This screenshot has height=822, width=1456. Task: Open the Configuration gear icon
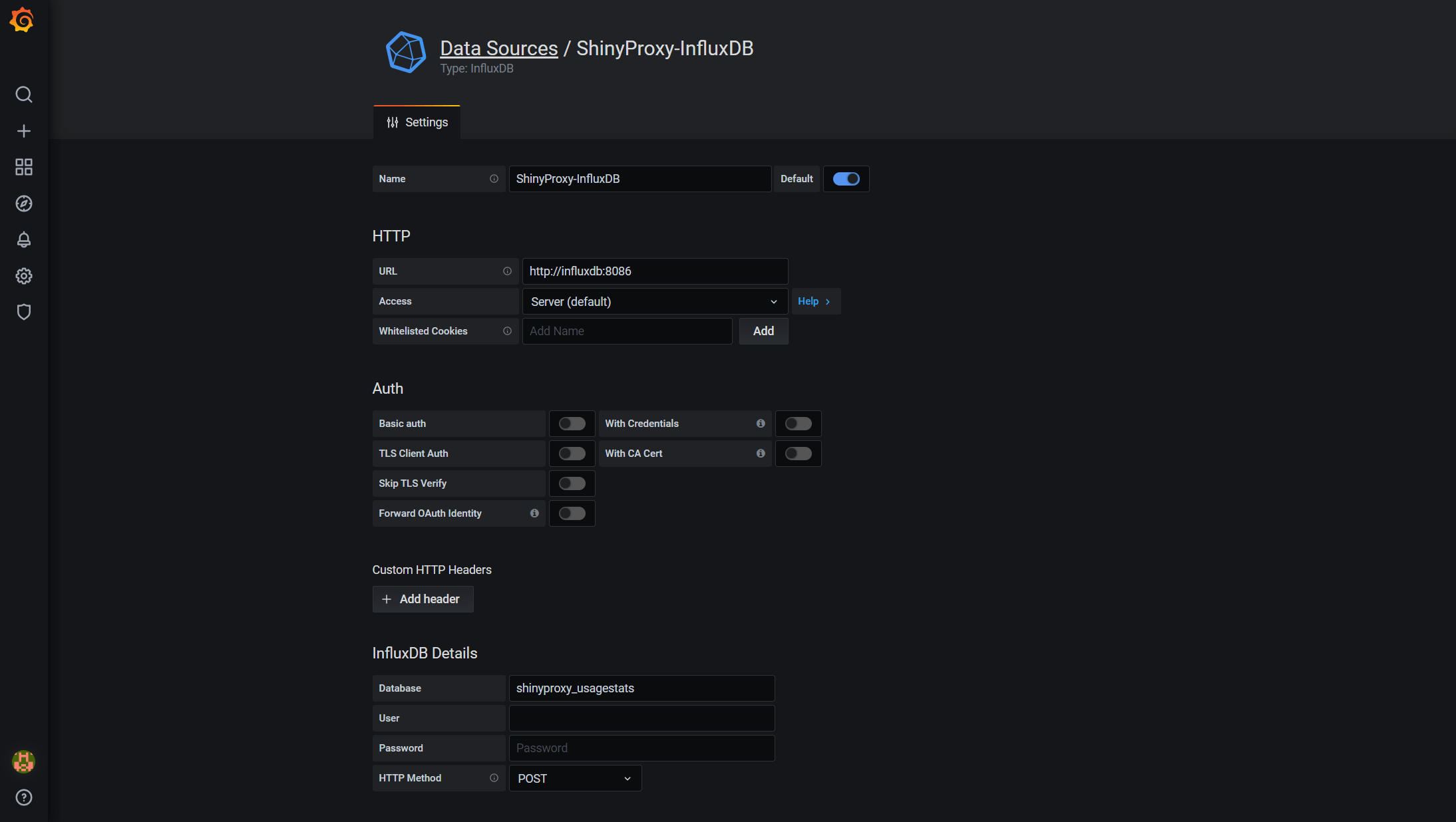24,276
